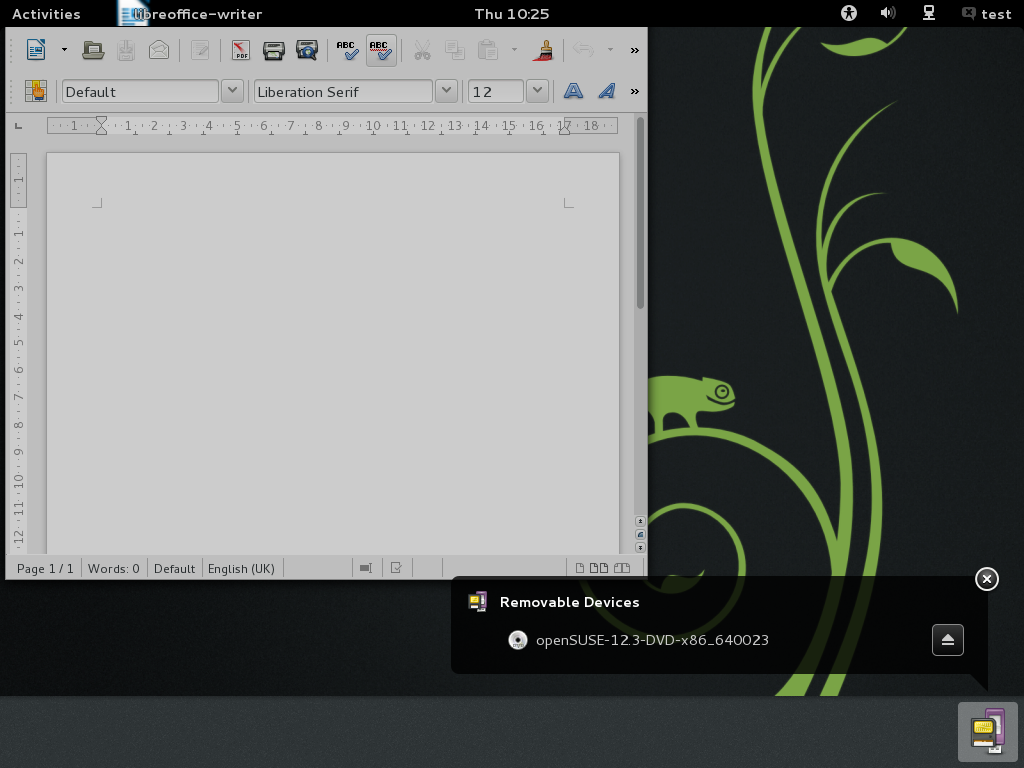Open a file with the folder icon
The height and width of the screenshot is (768, 1024).
[93, 50]
